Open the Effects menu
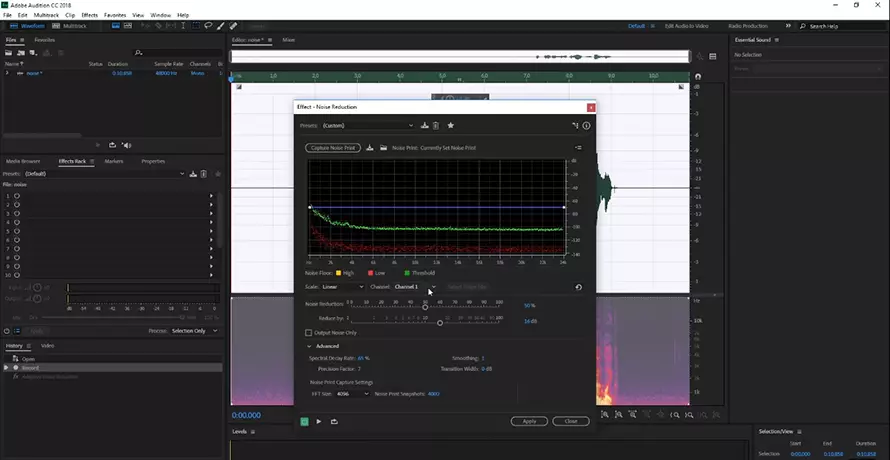The image size is (890, 460). click(89, 16)
